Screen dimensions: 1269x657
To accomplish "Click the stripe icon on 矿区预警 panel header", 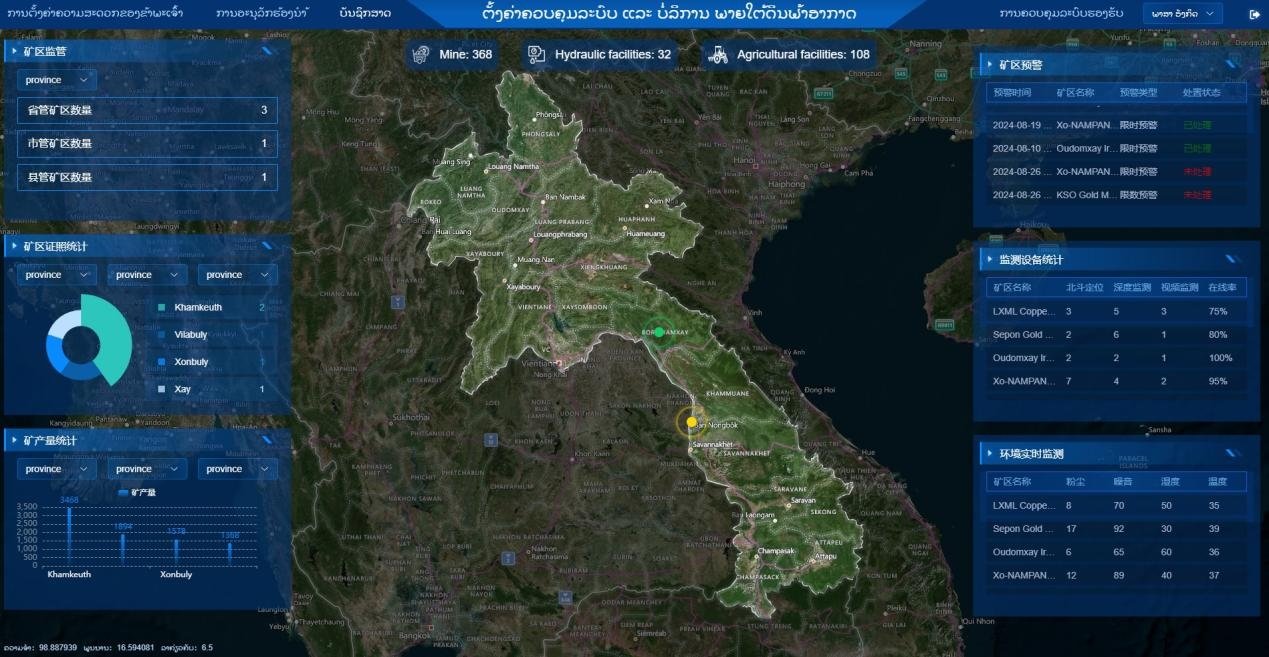I will point(1233,64).
